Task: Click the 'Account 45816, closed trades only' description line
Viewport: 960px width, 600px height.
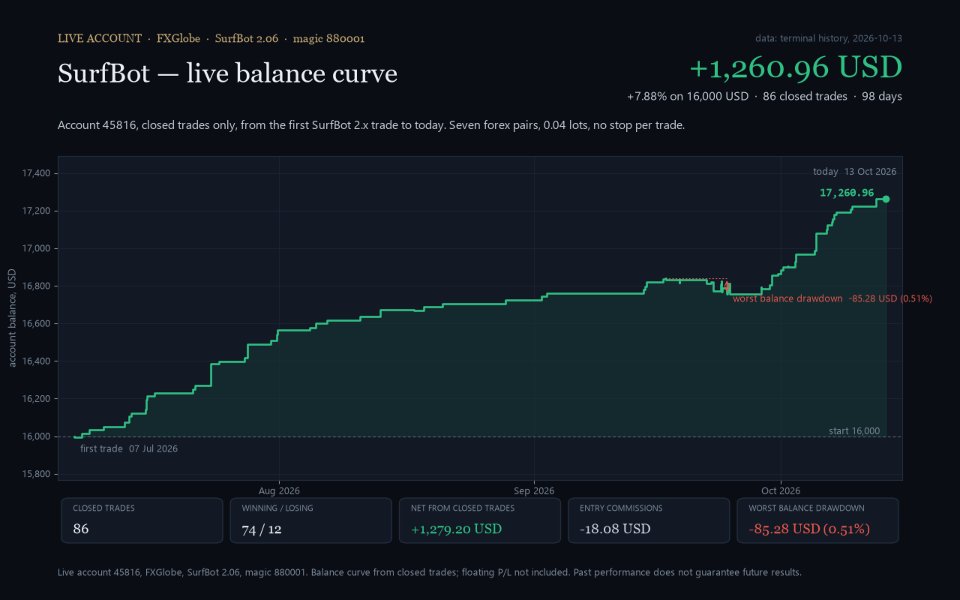Action: point(371,125)
